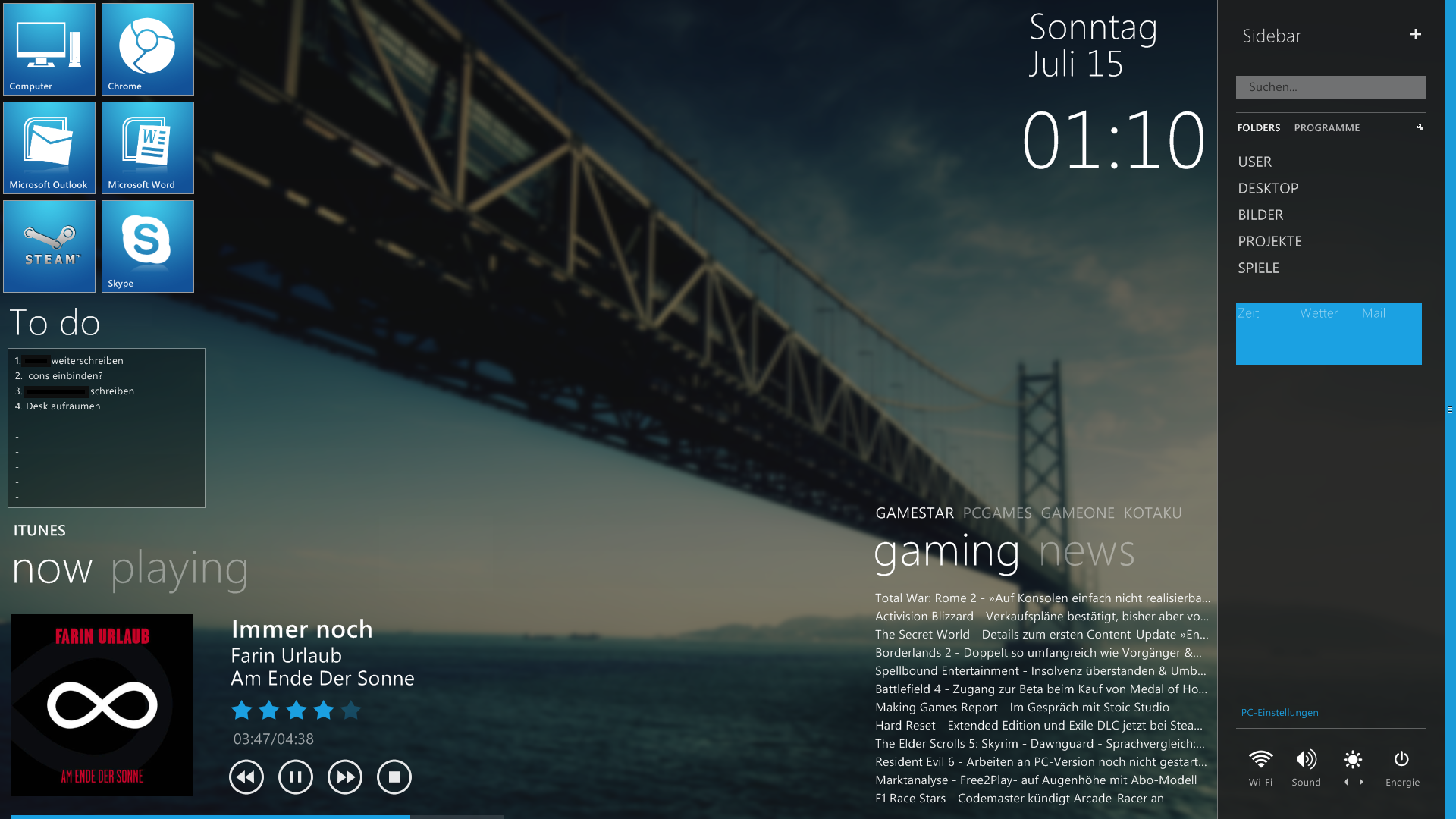Image resolution: width=1456 pixels, height=819 pixels.
Task: Open the Energie power icon
Action: pos(1401,760)
